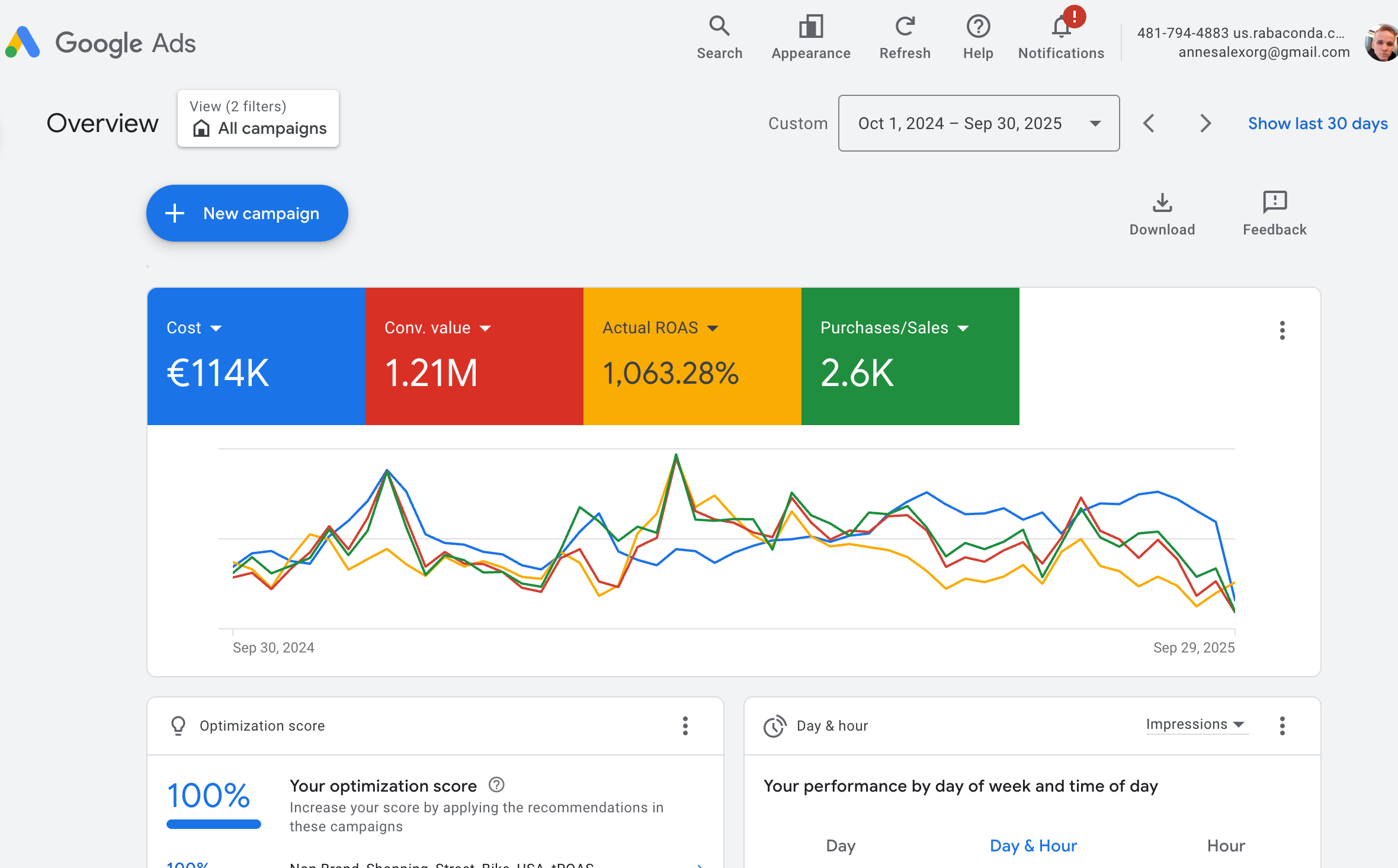Open the Help question mark icon
1398x868 pixels.
pyautogui.click(x=978, y=27)
